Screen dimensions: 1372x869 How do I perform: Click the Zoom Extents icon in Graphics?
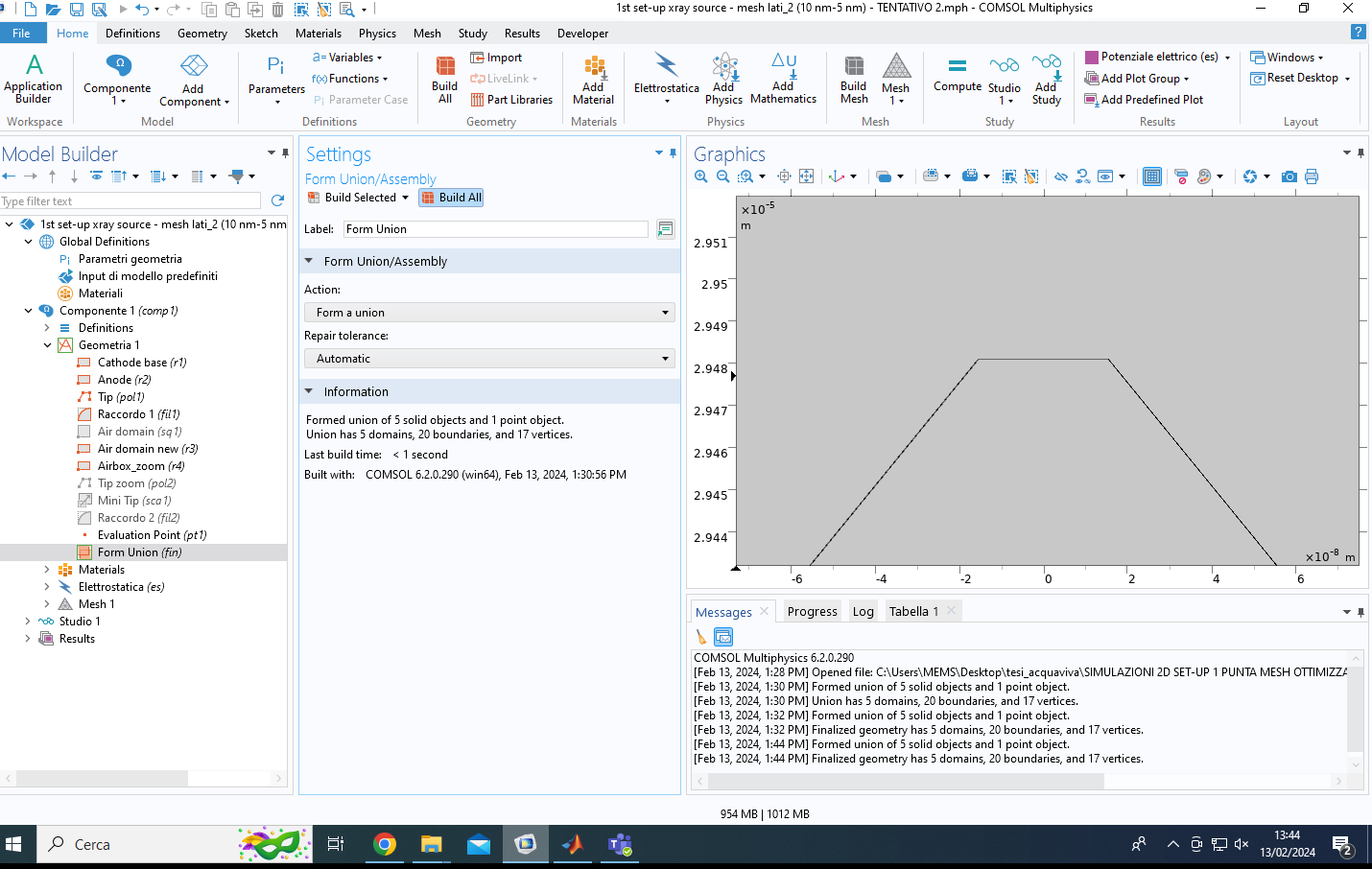click(806, 176)
